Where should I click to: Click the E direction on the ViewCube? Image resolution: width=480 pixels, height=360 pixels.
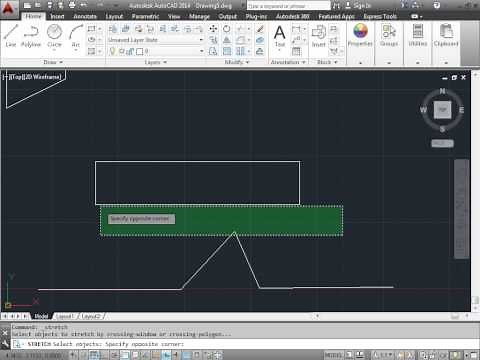tap(462, 110)
